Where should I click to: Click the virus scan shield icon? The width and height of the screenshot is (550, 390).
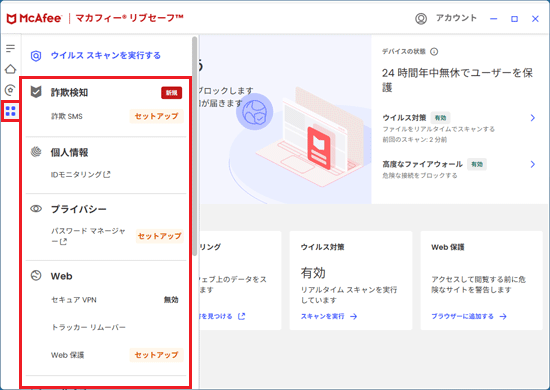(36, 56)
